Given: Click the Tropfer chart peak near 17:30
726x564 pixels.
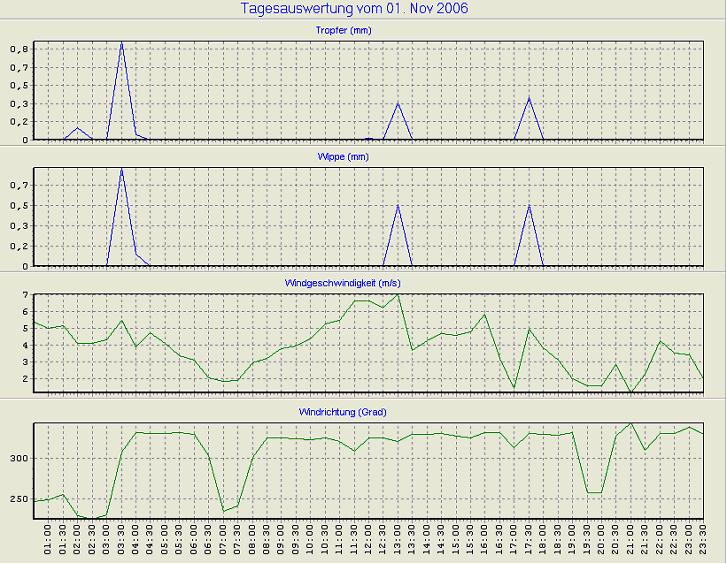Looking at the screenshot, I should [x=529, y=98].
